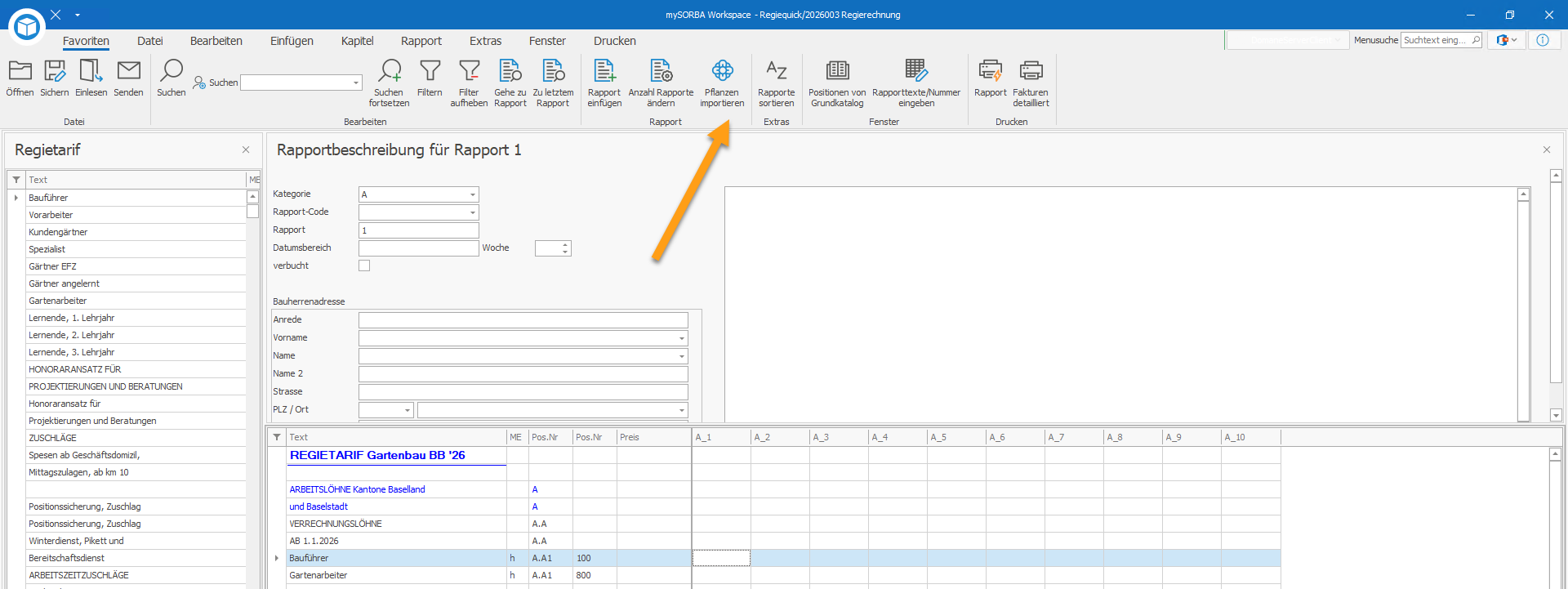Remove filter with Filter aufheben
The width and height of the screenshot is (1568, 589).
tap(469, 83)
